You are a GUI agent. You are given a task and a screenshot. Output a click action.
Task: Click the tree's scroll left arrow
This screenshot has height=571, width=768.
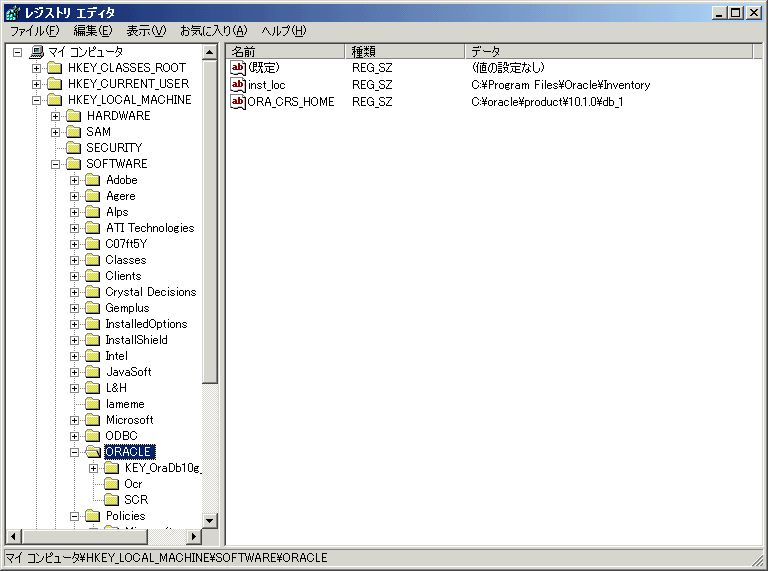pyautogui.click(x=13, y=536)
